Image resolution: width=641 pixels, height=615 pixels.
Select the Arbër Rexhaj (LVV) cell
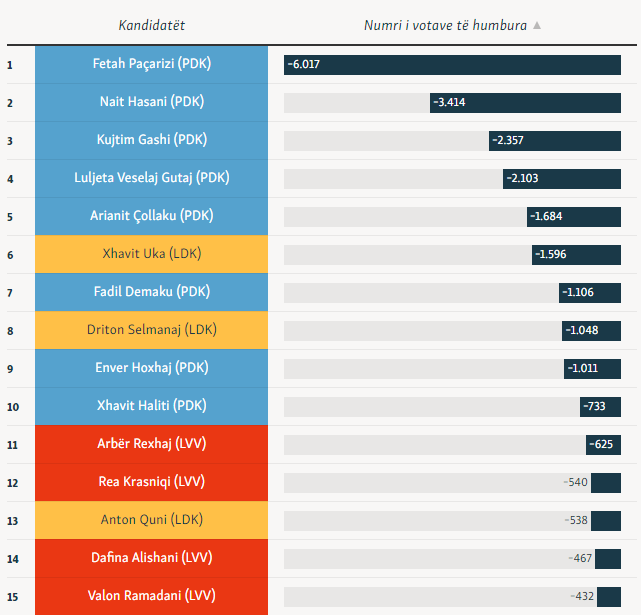(151, 444)
